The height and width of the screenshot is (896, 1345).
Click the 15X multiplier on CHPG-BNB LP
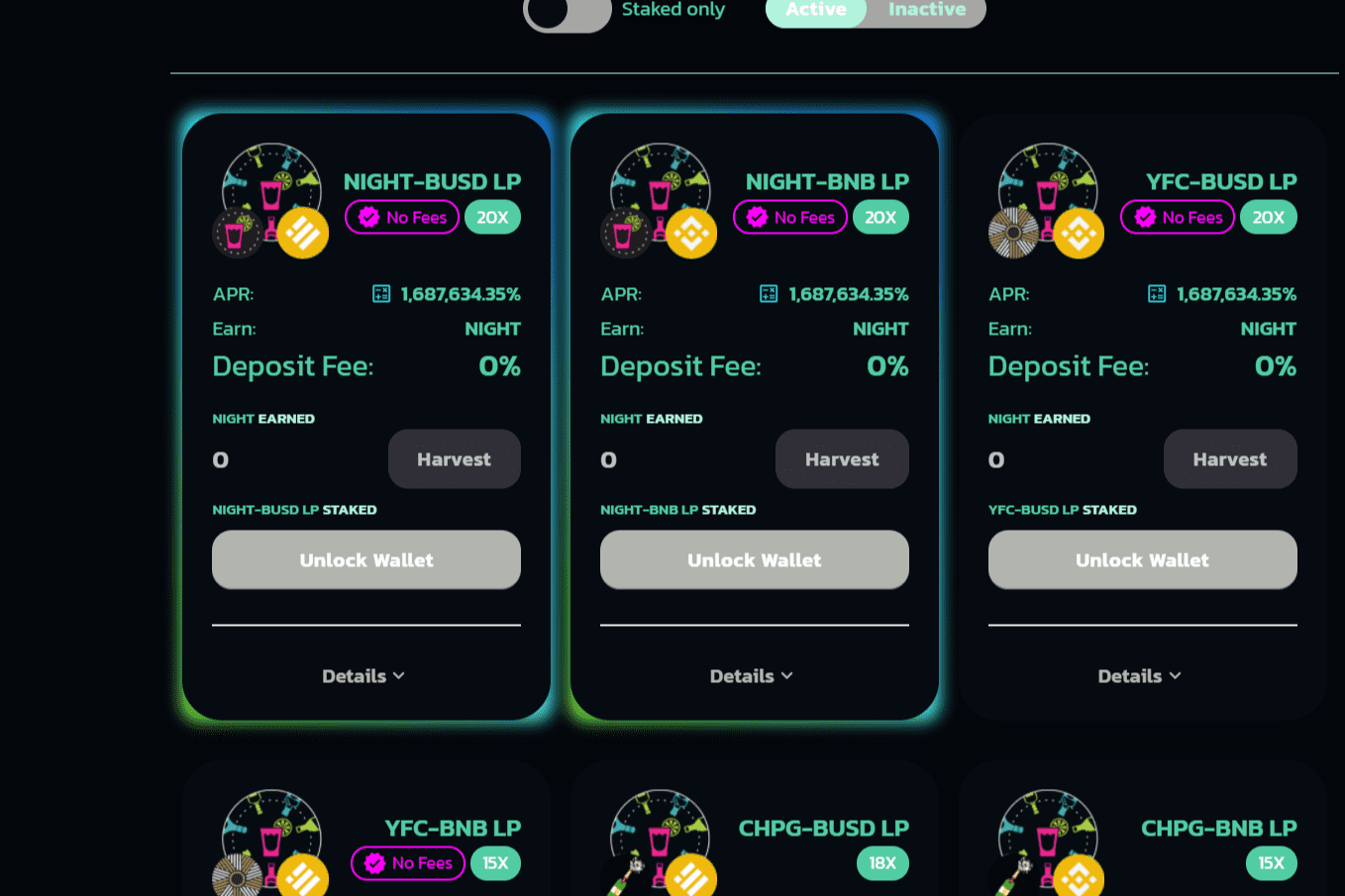click(x=1271, y=863)
